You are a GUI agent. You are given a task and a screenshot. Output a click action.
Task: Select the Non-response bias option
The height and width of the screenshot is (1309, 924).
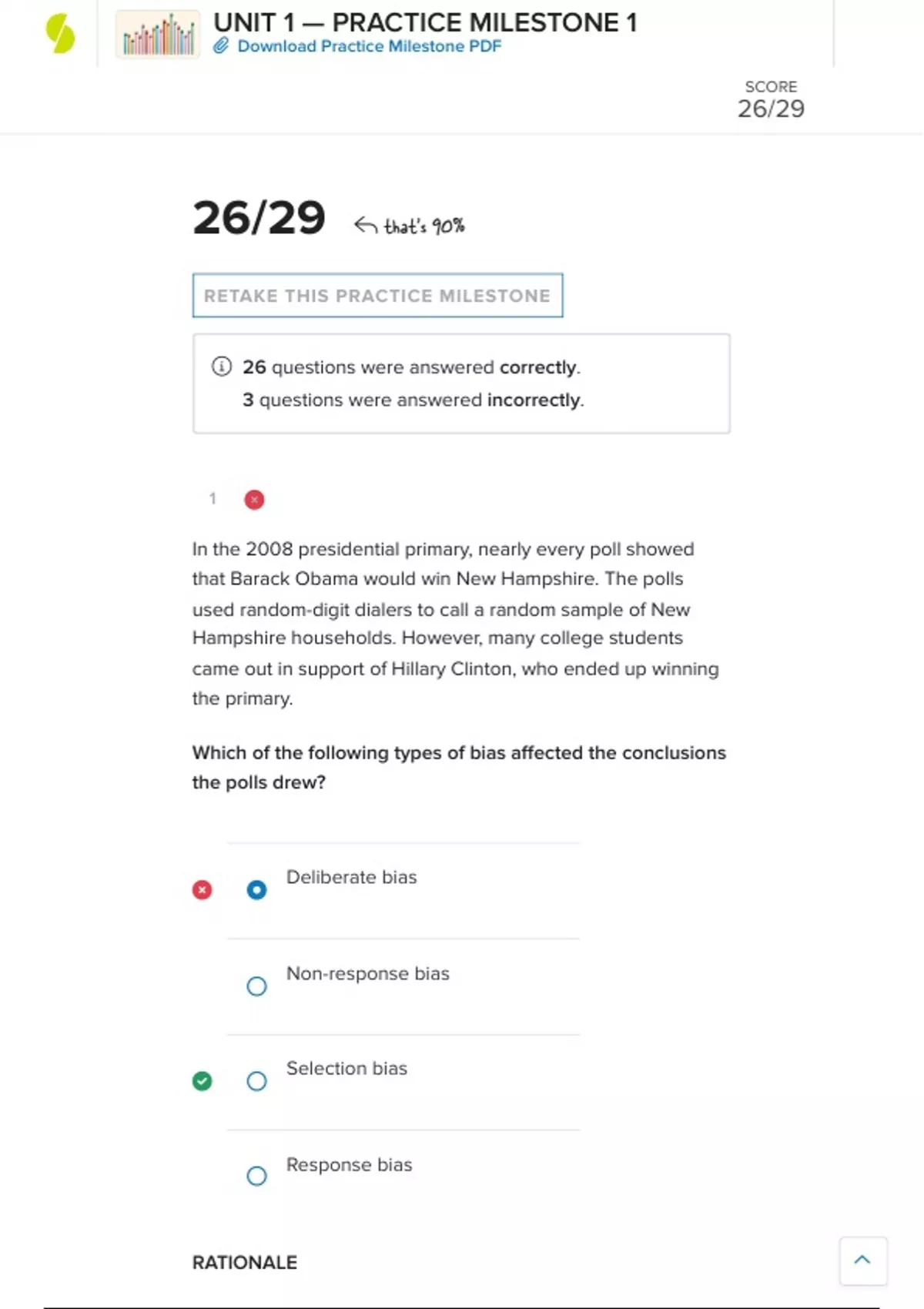(256, 986)
